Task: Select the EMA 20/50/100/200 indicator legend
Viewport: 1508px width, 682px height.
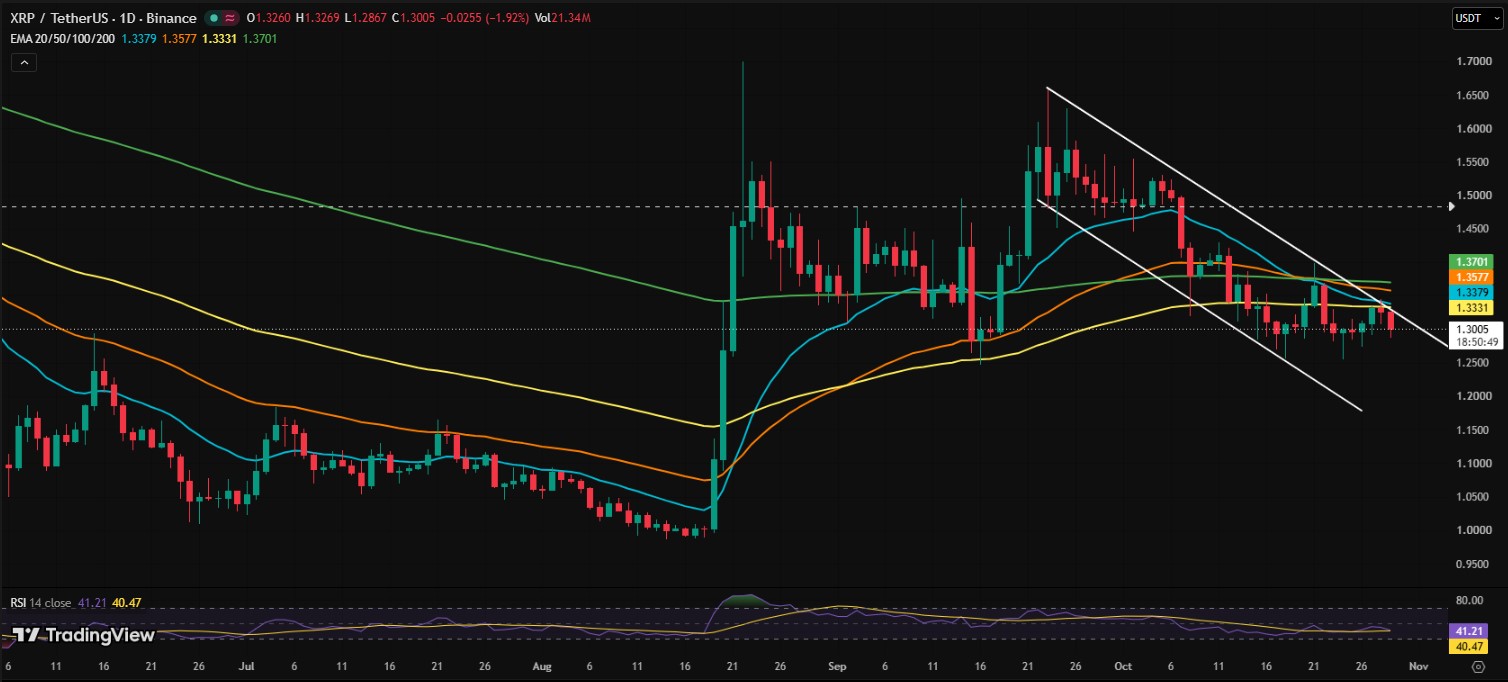Action: [63, 39]
